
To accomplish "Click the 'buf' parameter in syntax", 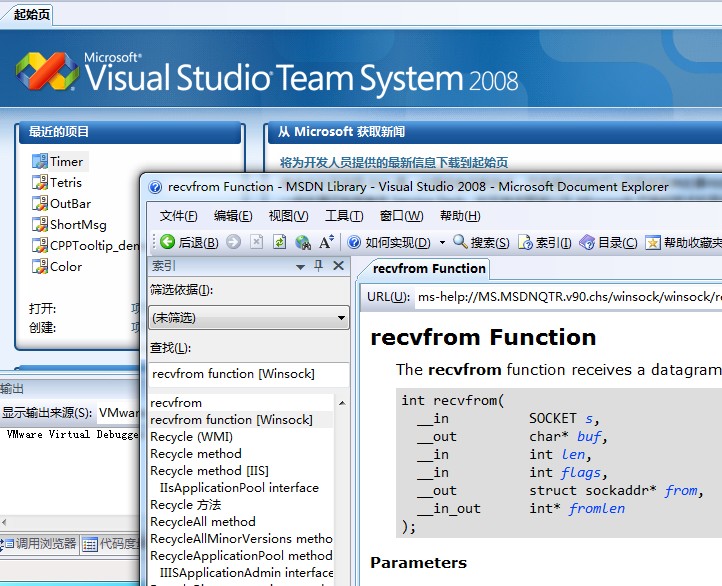I will click(589, 436).
